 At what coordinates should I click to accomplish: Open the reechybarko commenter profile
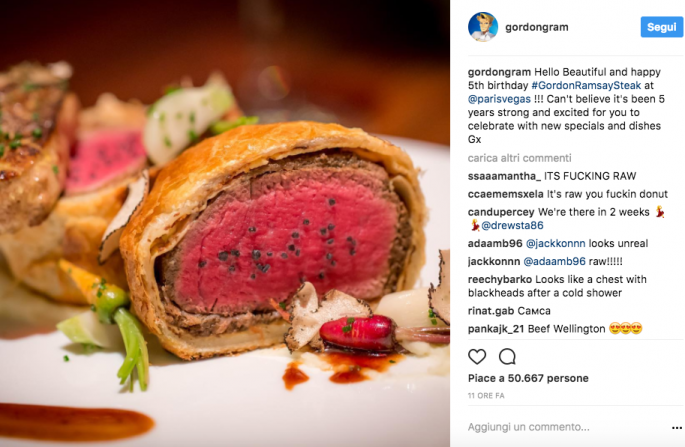[x=500, y=279]
